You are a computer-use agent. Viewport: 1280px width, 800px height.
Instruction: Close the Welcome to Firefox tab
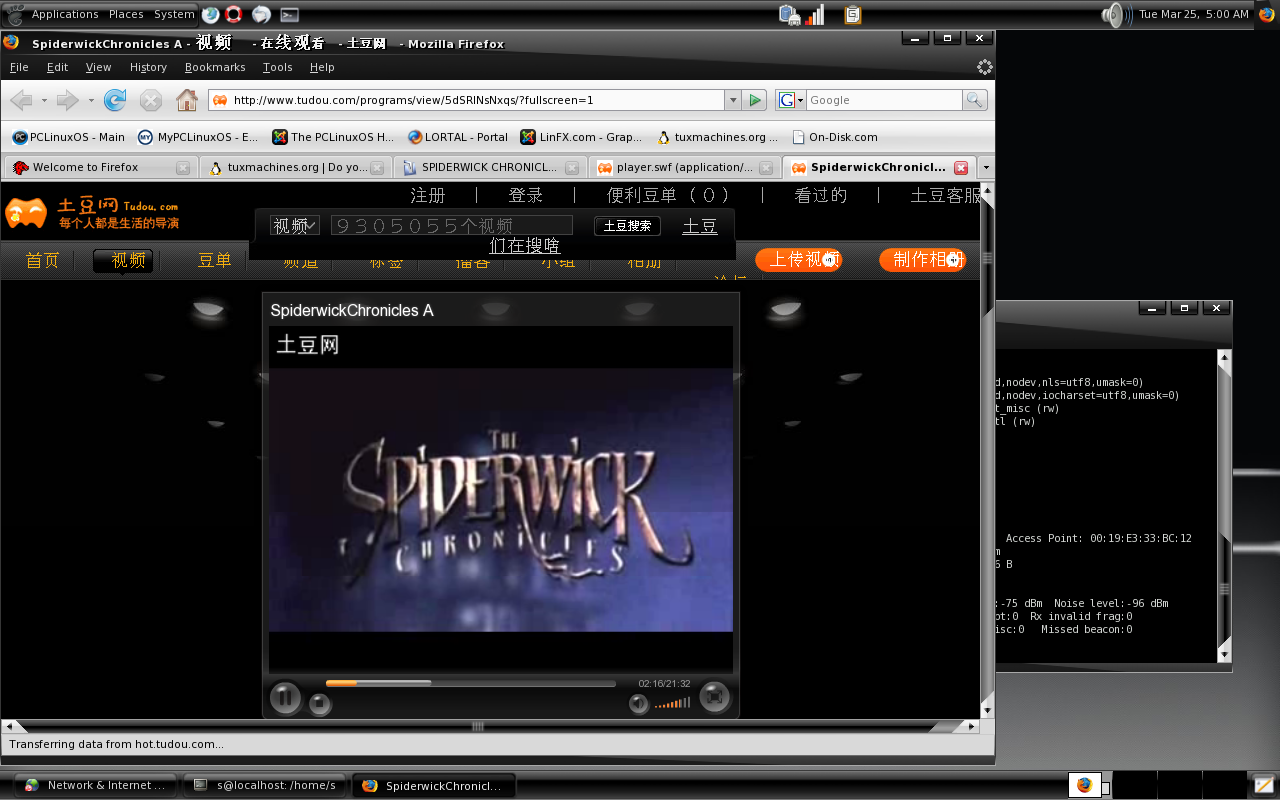tap(182, 167)
